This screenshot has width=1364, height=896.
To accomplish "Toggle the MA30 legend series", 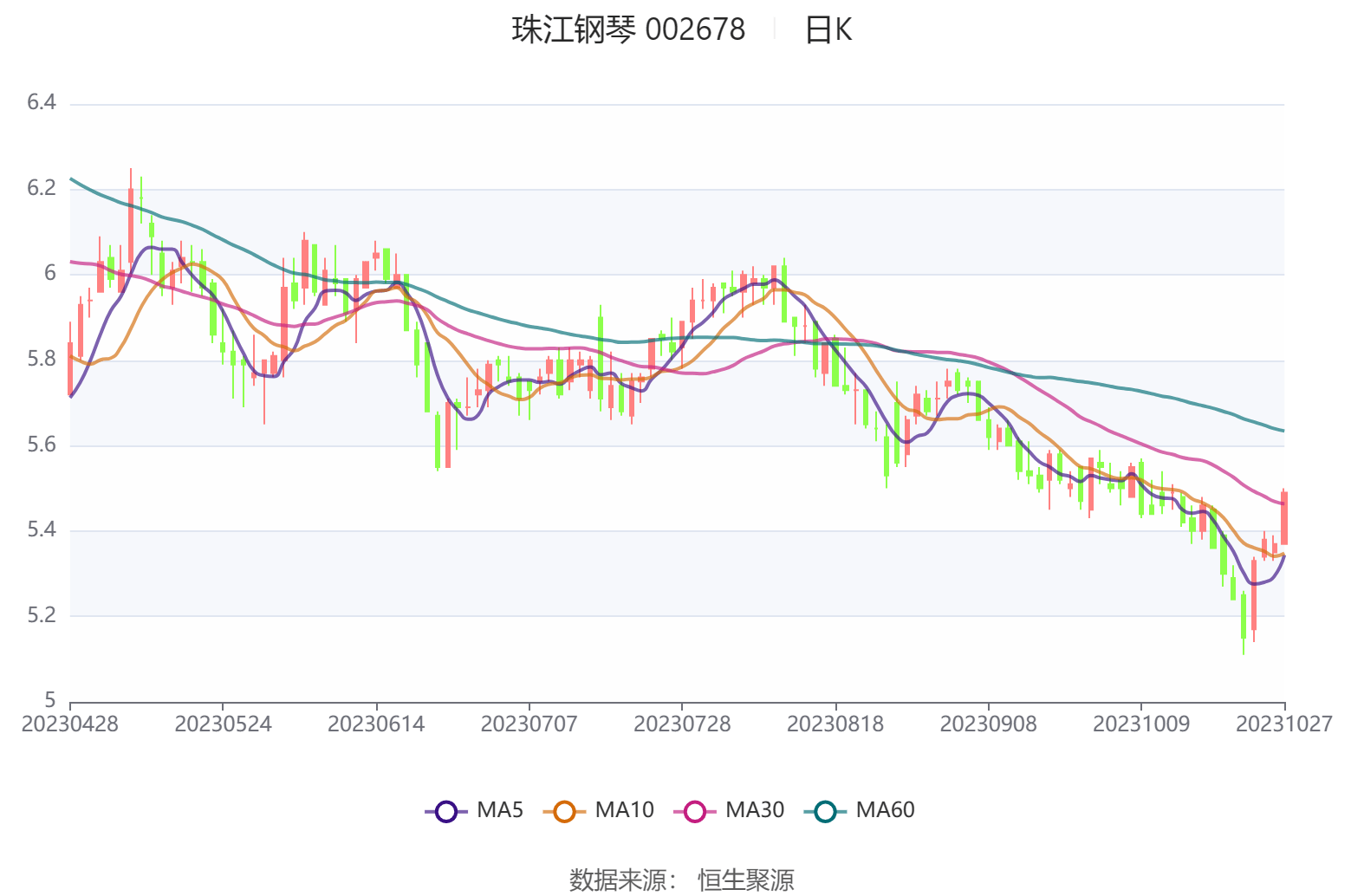I will coord(729,811).
